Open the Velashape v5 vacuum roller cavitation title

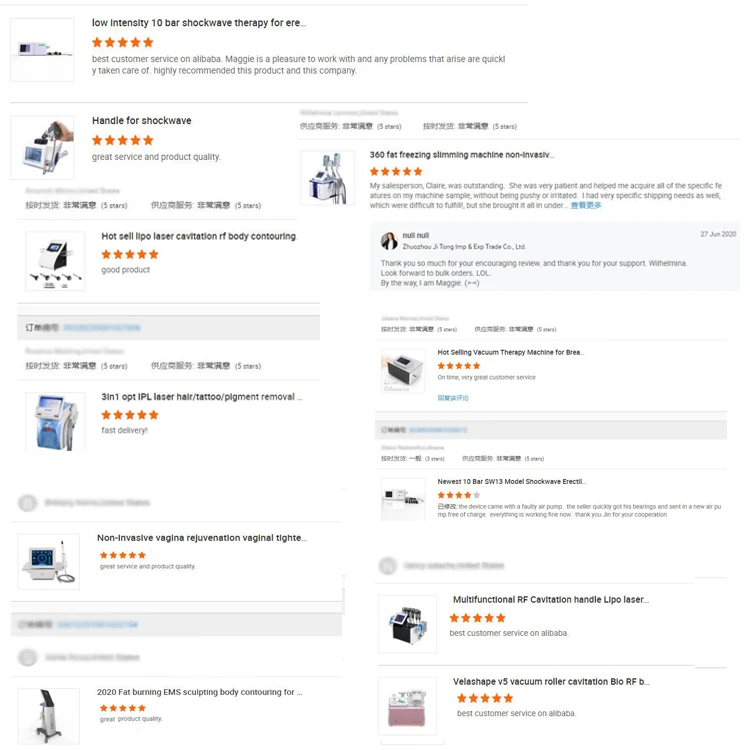551,682
